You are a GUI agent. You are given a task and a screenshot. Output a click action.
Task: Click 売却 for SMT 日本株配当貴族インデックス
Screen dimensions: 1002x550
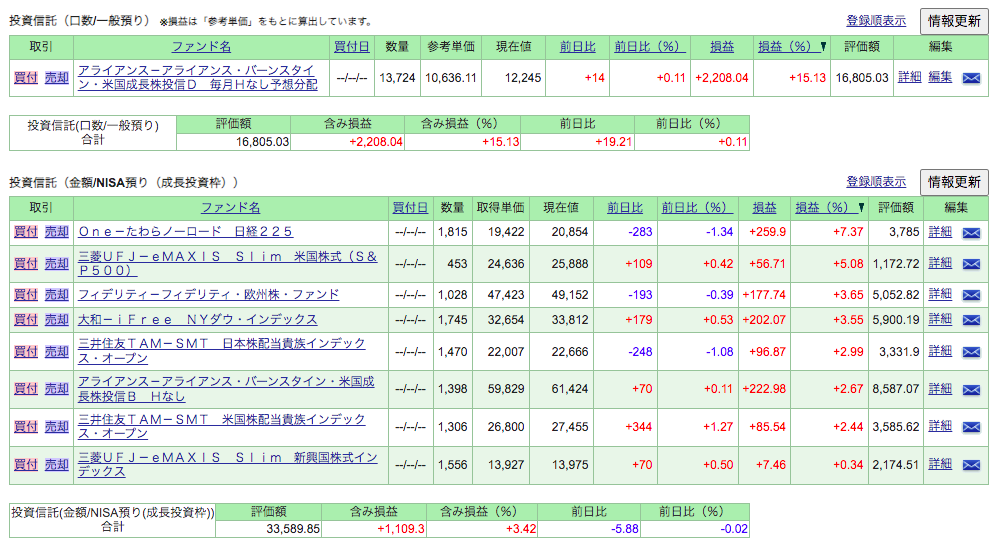[56, 351]
